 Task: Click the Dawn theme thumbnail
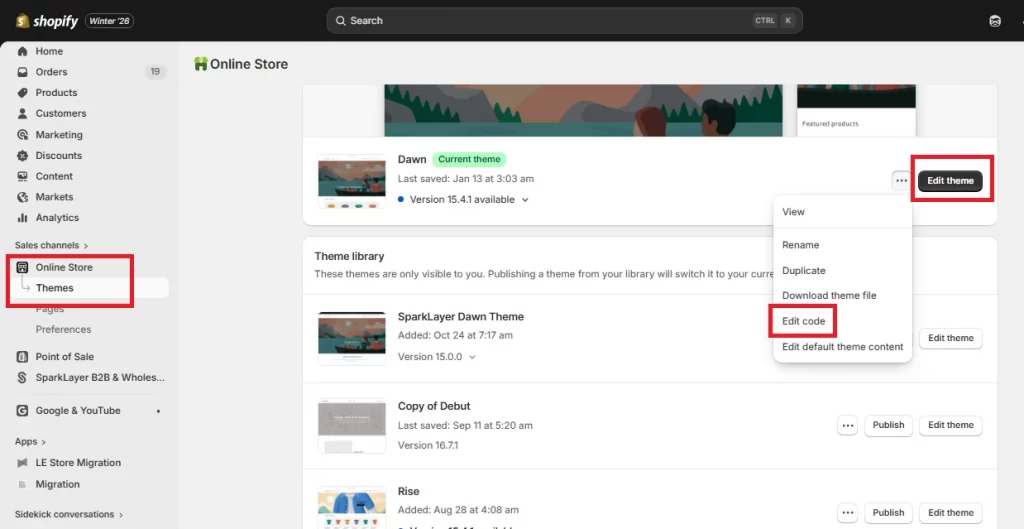point(352,182)
